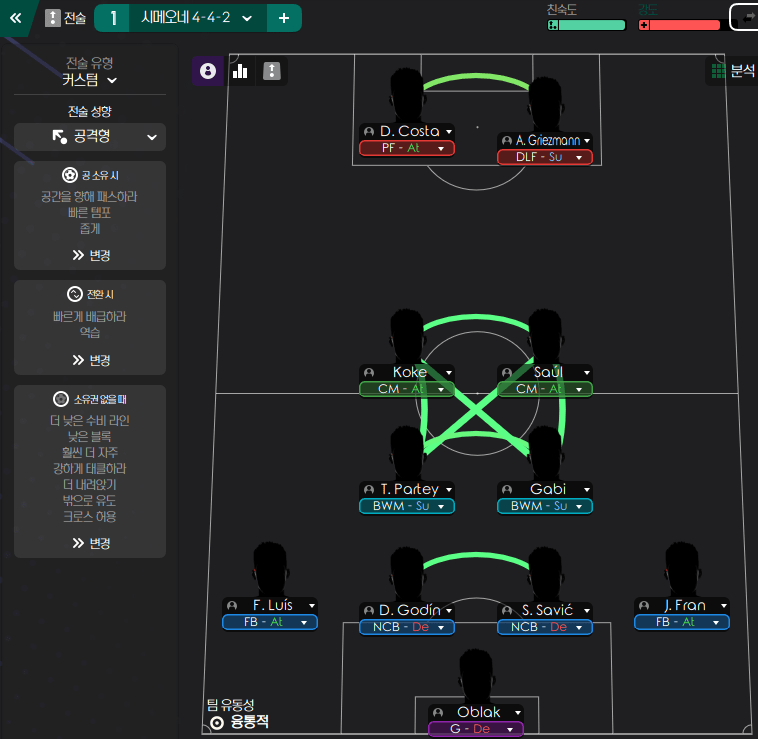Open Oblak player name dropdown

pyautogui.click(x=518, y=712)
